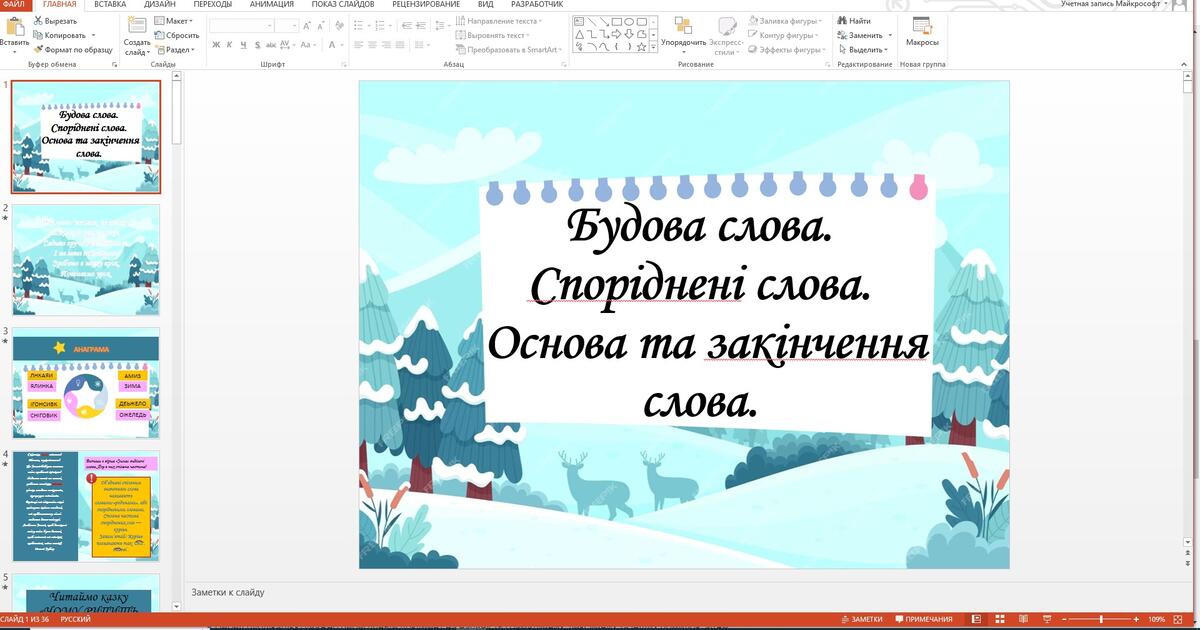Click the Копировать copy button
Image resolution: width=1200 pixels, height=630 pixels.
click(60, 35)
